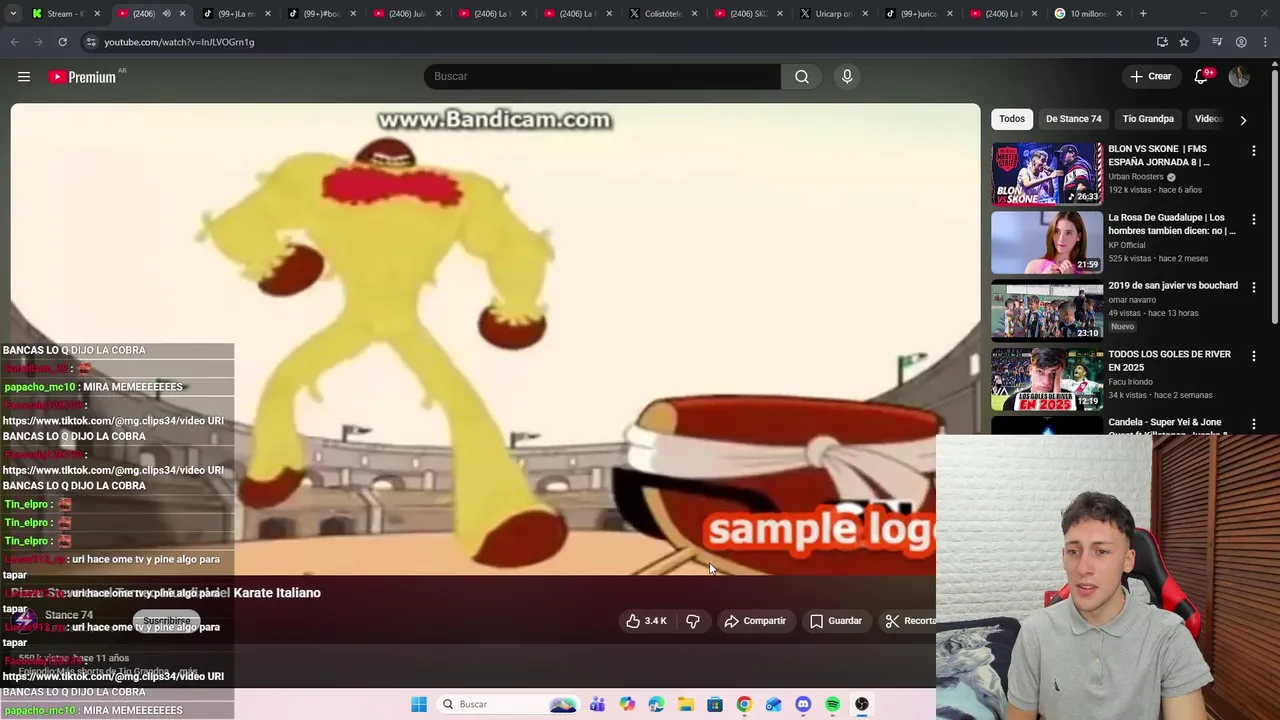The image size is (1280, 720).
Task: Select the De Stance 74 chip
Action: coord(1073,119)
